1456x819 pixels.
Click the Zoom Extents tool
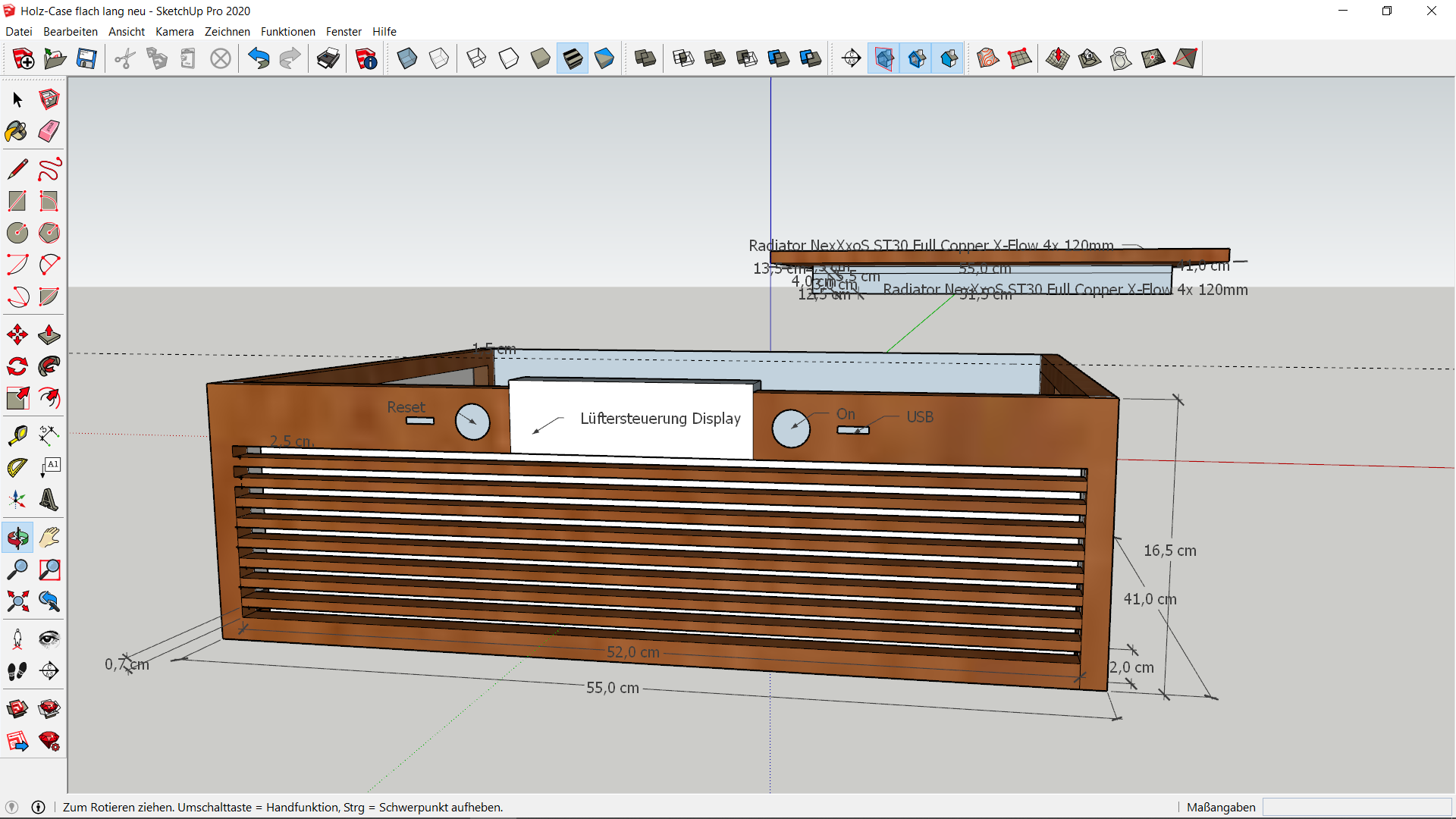click(17, 601)
